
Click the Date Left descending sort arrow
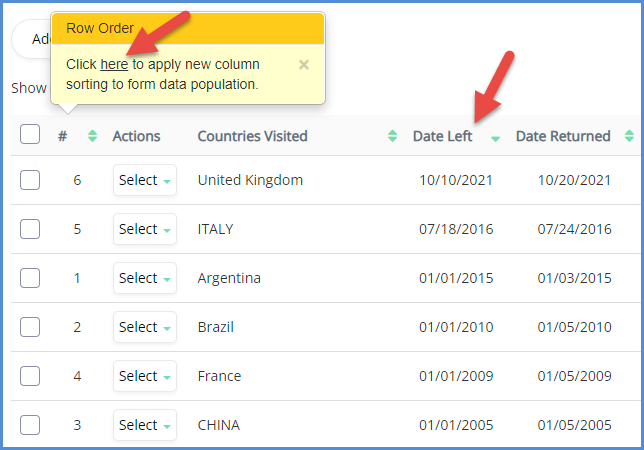tap(495, 138)
